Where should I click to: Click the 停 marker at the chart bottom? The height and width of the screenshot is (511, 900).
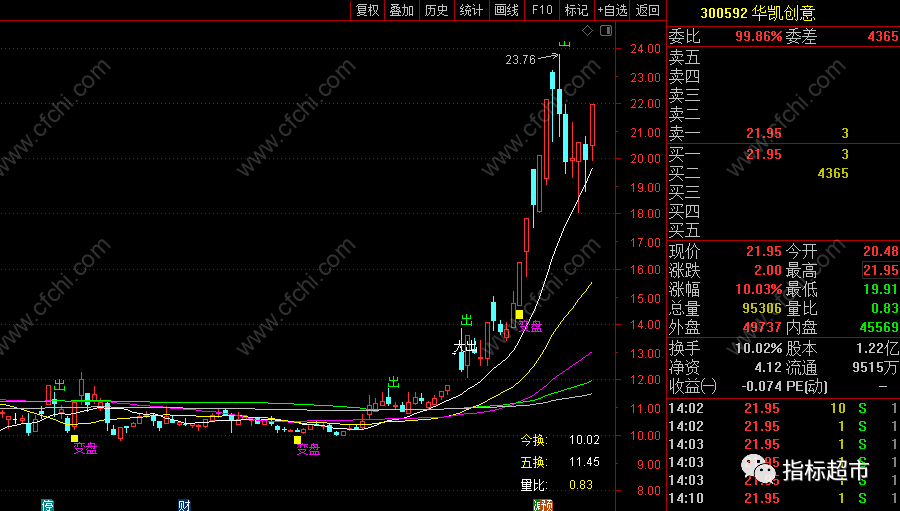[47, 505]
